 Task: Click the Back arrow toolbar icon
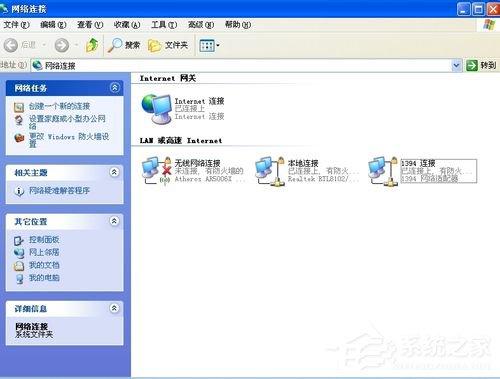11,45
